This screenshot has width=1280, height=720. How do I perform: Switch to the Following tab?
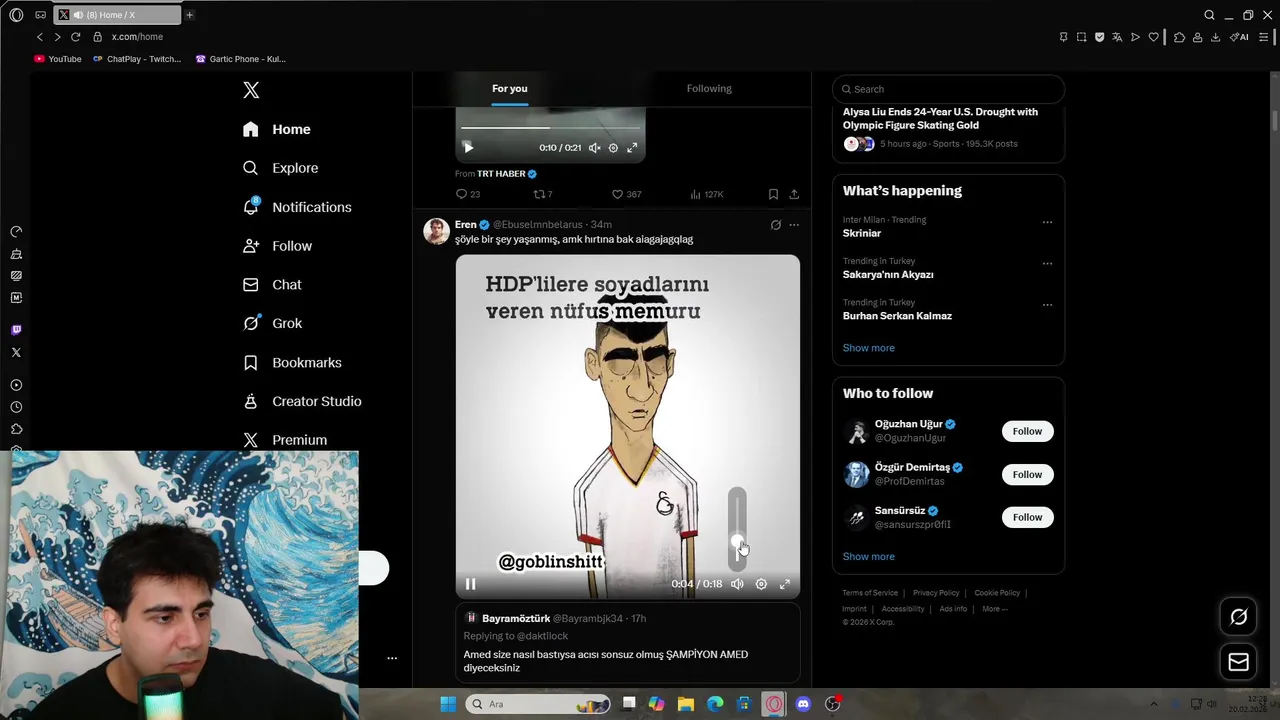[x=709, y=89]
